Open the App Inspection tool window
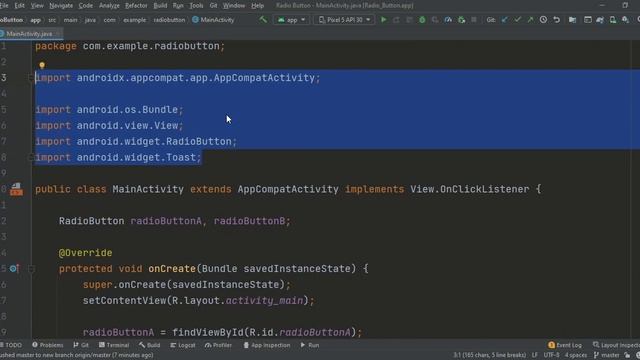The image size is (640, 360). 267,345
